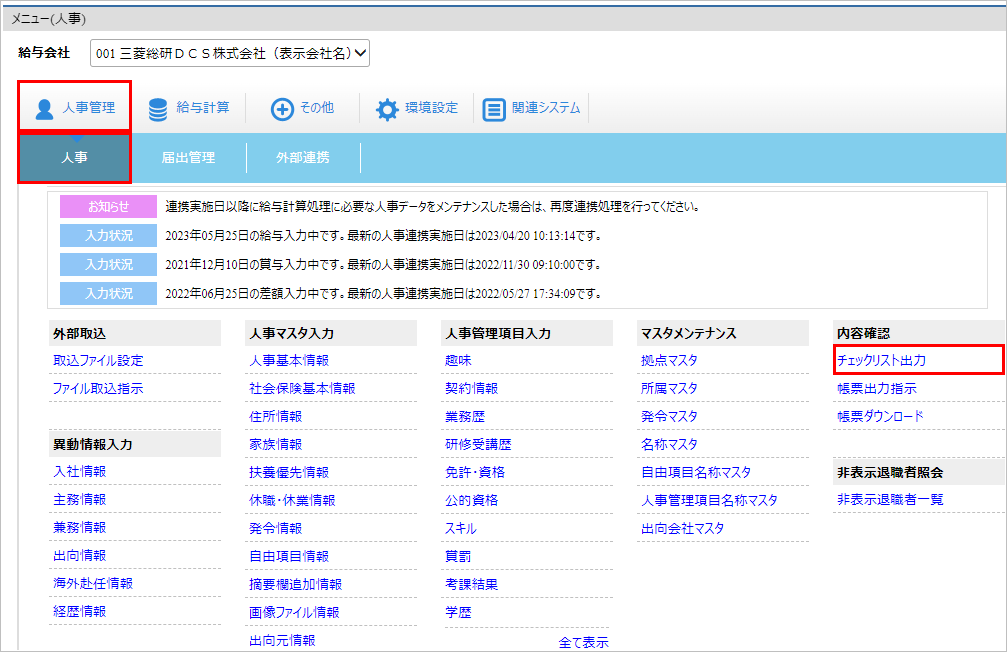This screenshot has height=652, width=1007.
Task: Open 休職・休業情報 link
Action: tap(292, 500)
